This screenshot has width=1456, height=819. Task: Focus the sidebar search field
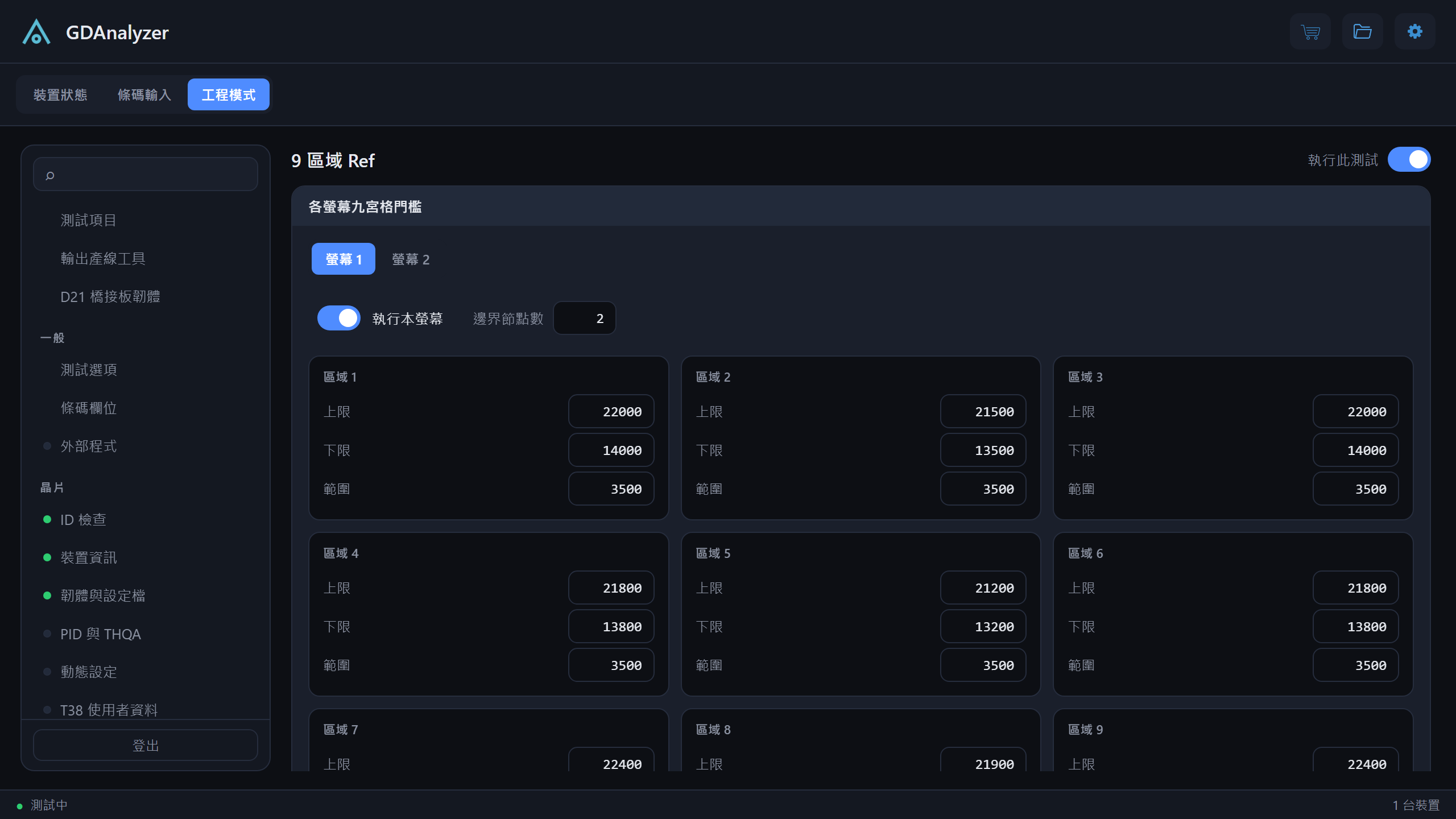click(146, 175)
